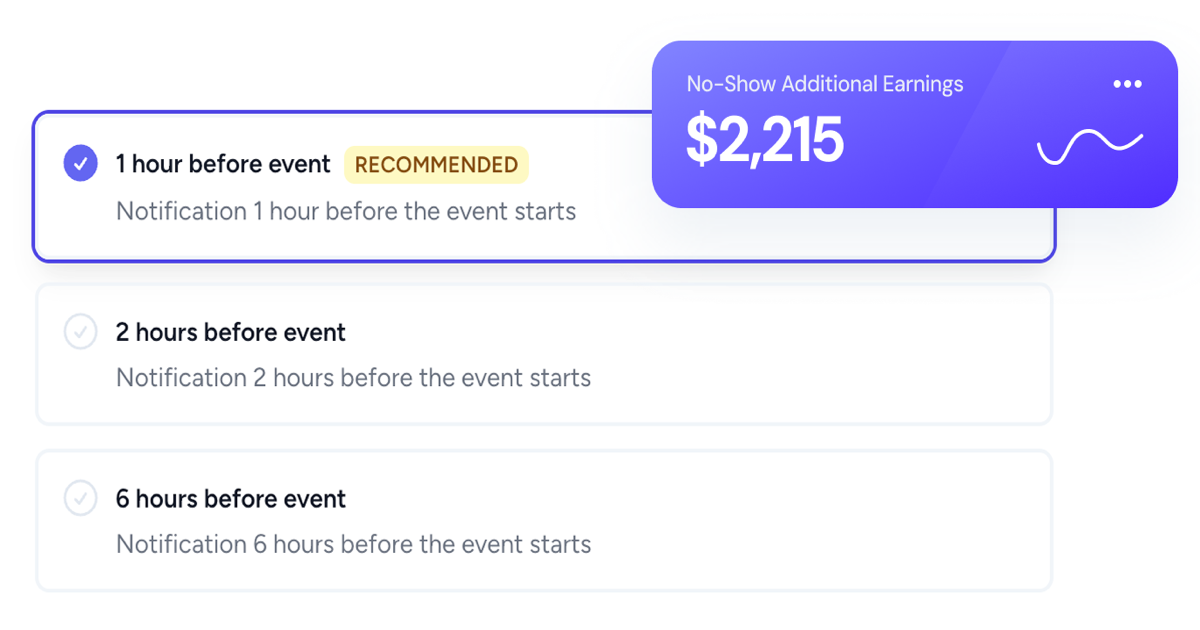Click empty right side of 2 hours option card
Screen dimensions: 1200x630
point(850,355)
